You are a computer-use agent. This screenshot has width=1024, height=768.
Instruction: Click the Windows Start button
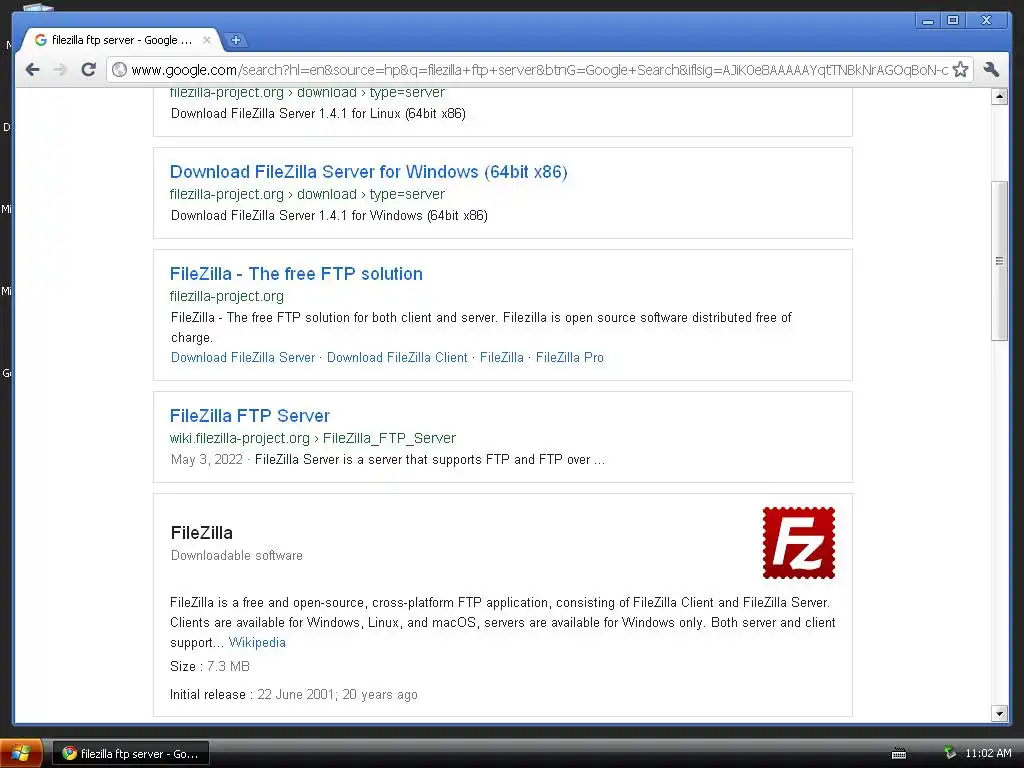21,754
